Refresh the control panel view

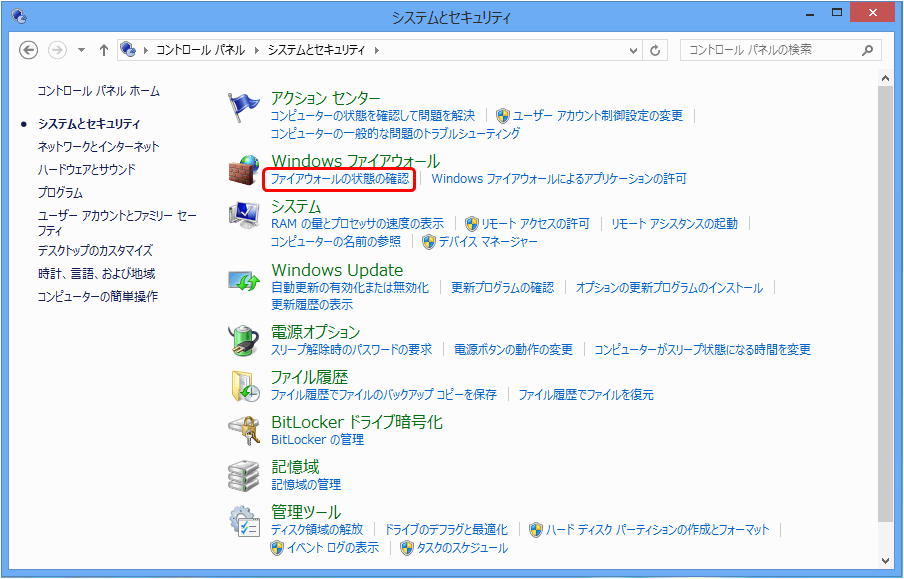point(656,50)
